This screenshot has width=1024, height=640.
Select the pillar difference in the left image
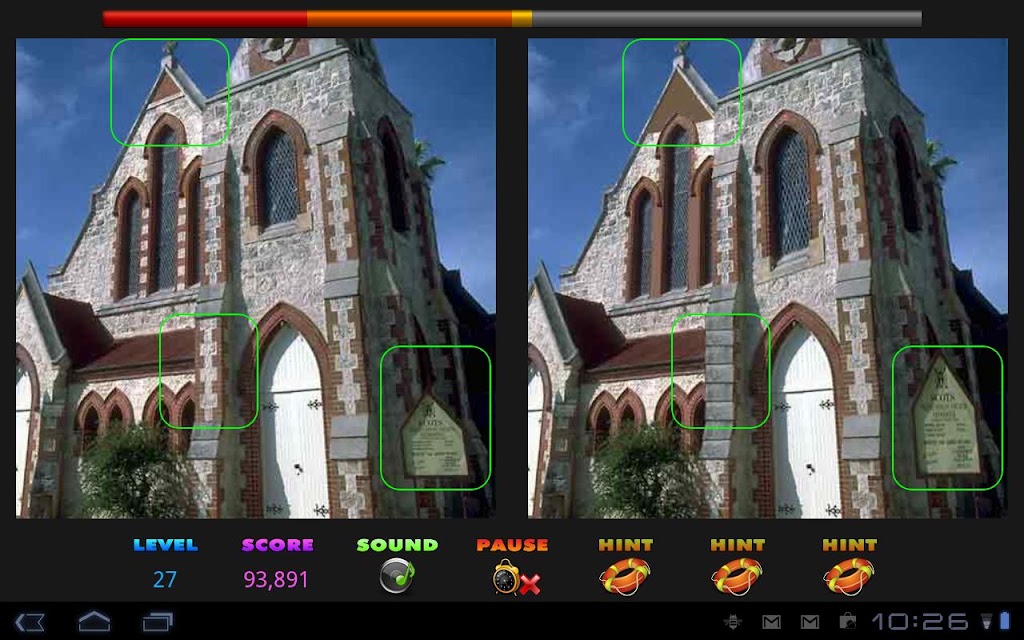(x=209, y=371)
